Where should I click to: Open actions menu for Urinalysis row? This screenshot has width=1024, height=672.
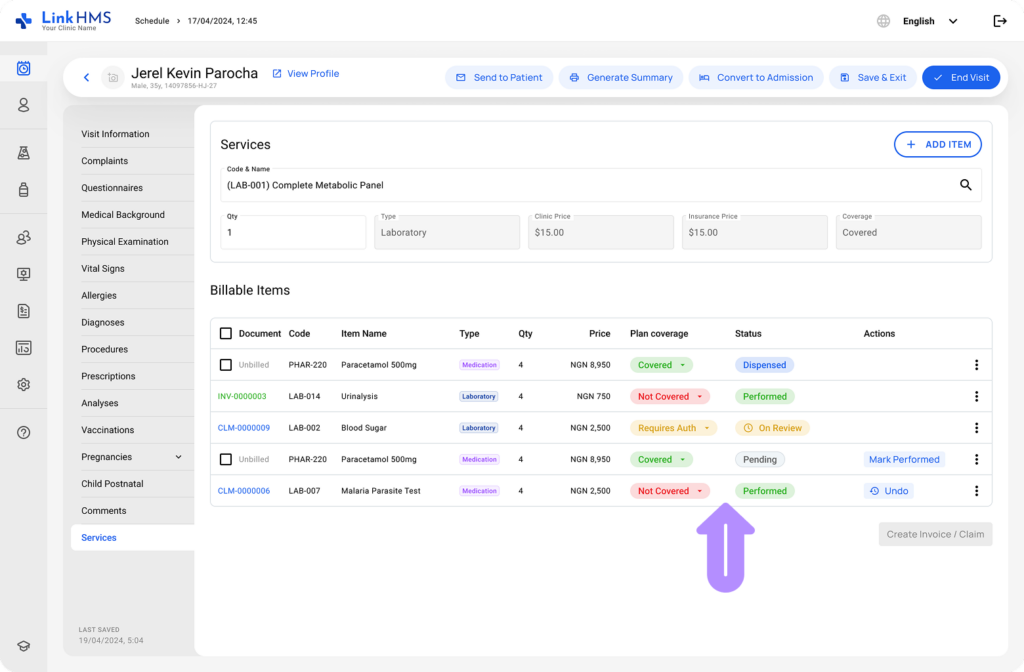tap(976, 396)
